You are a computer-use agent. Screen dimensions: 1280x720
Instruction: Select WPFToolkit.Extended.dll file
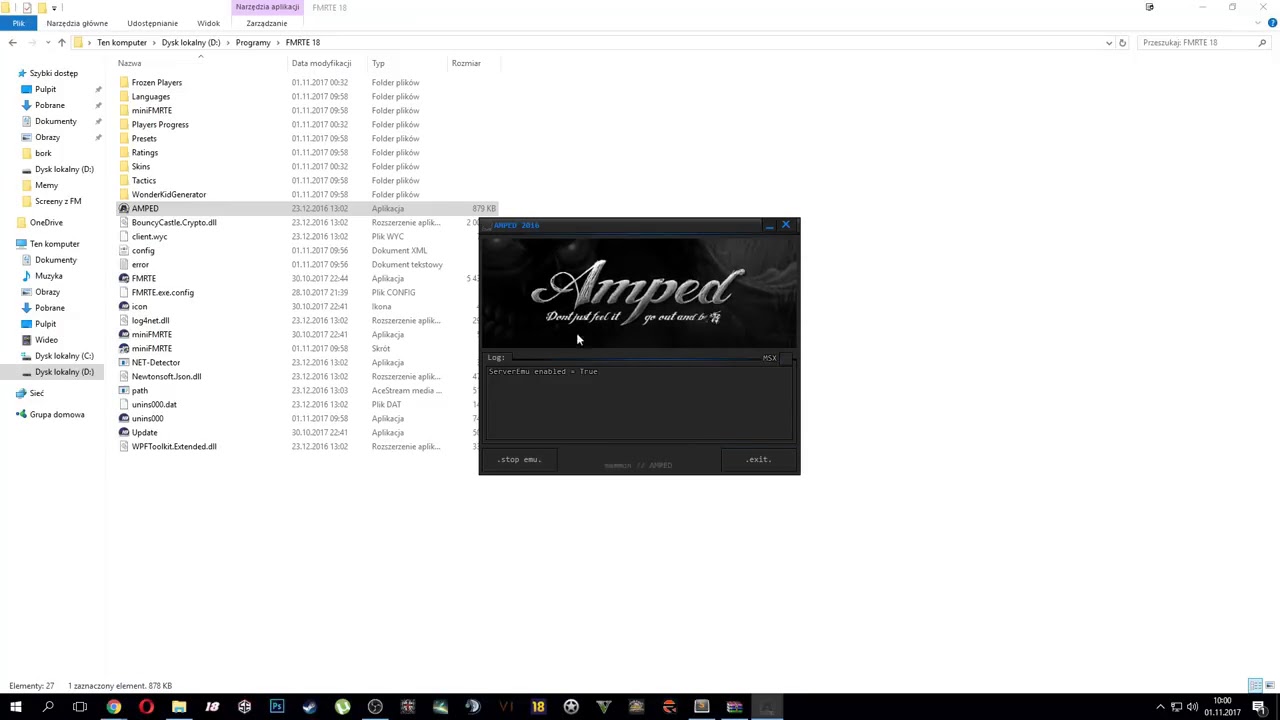pyautogui.click(x=174, y=447)
